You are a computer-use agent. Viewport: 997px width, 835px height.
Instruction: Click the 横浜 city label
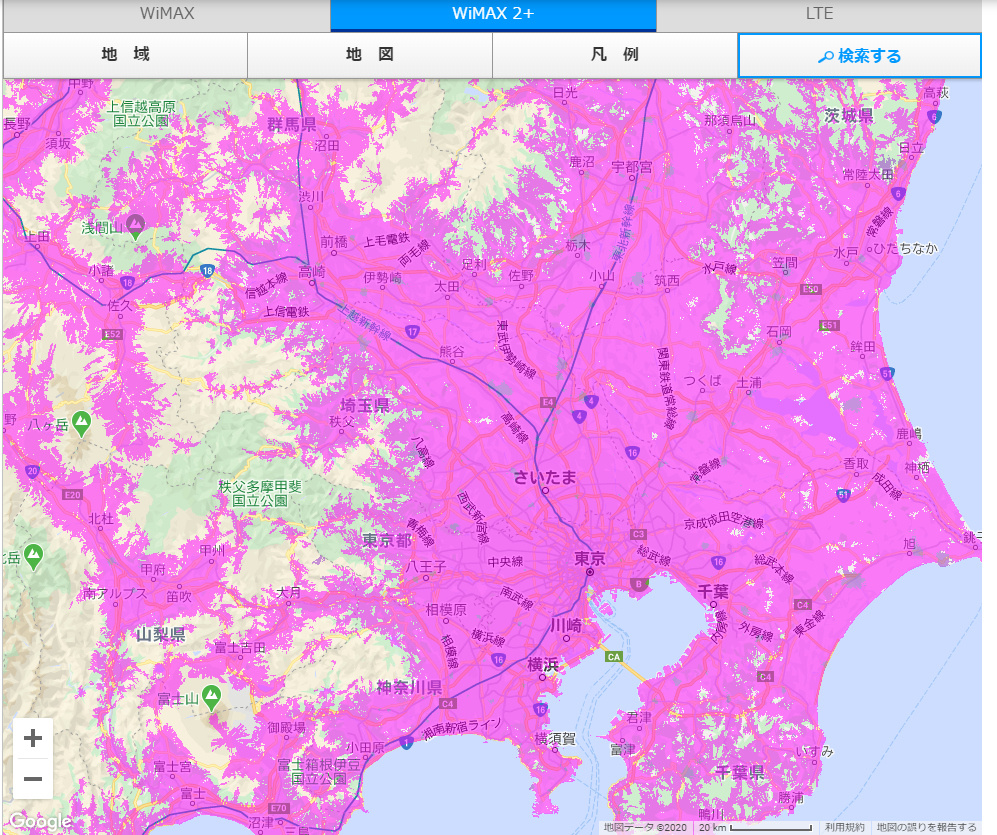[x=543, y=665]
